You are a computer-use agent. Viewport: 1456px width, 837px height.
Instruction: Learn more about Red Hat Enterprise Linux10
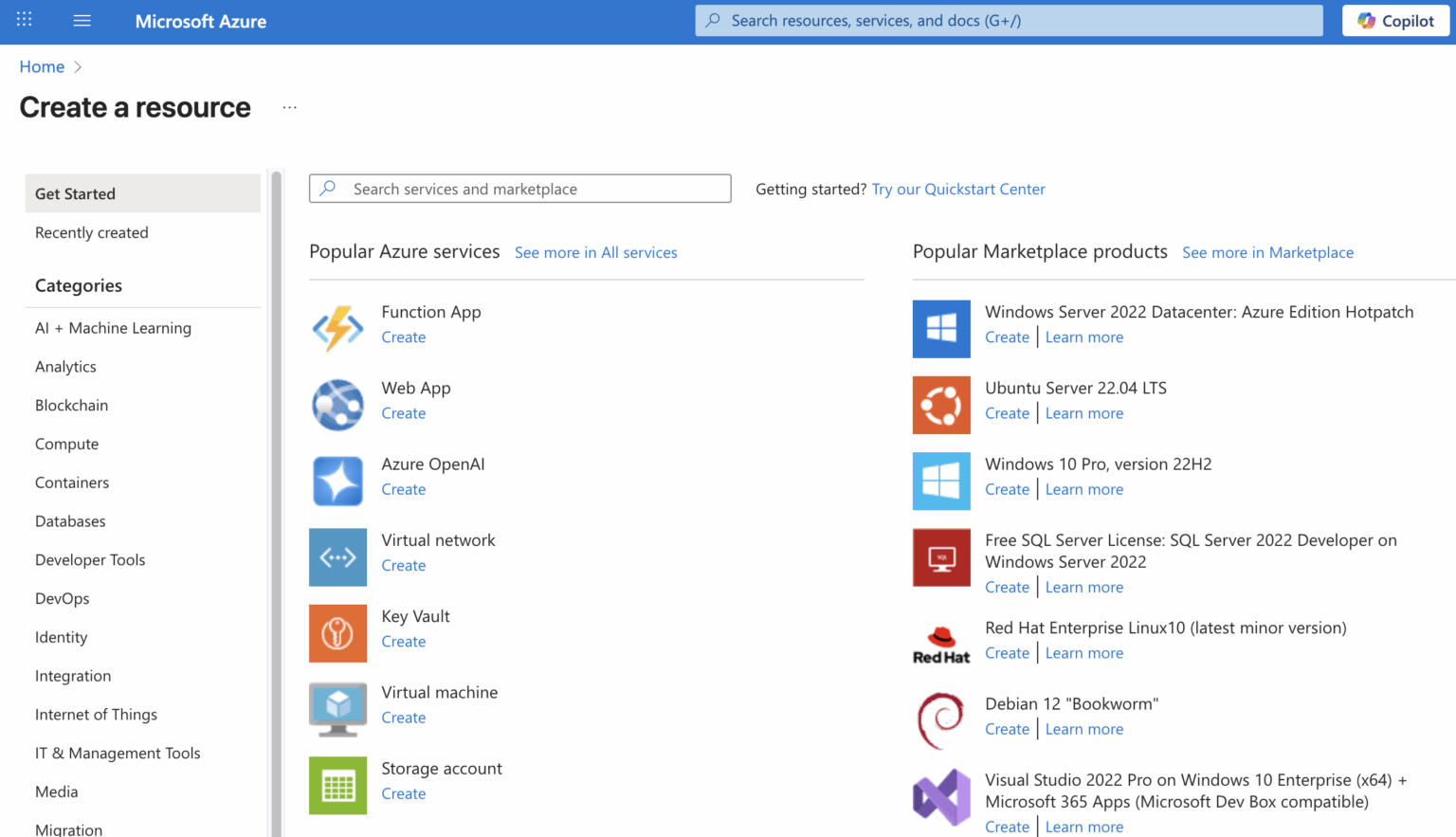[1084, 653]
